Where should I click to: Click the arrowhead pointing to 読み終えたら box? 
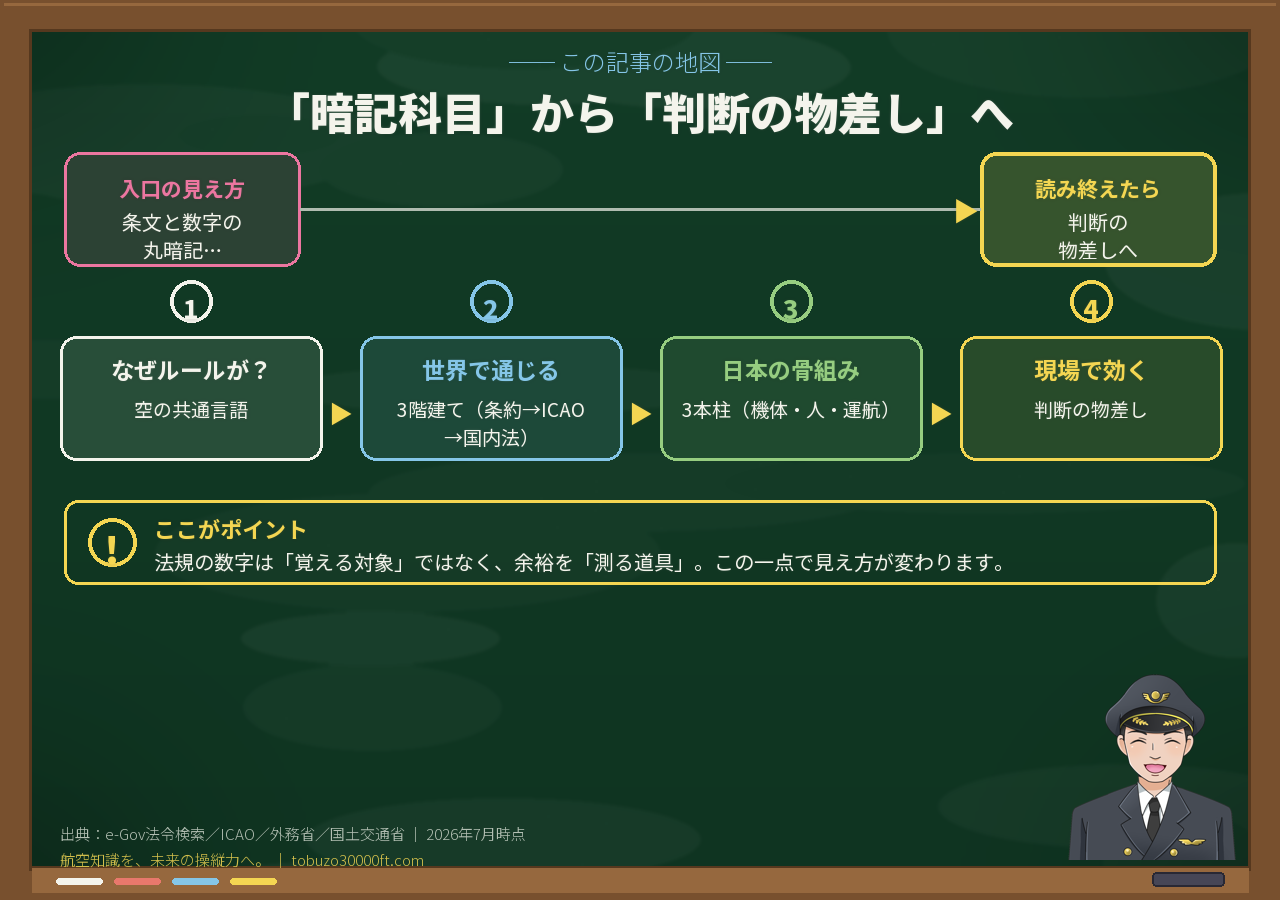pos(967,210)
